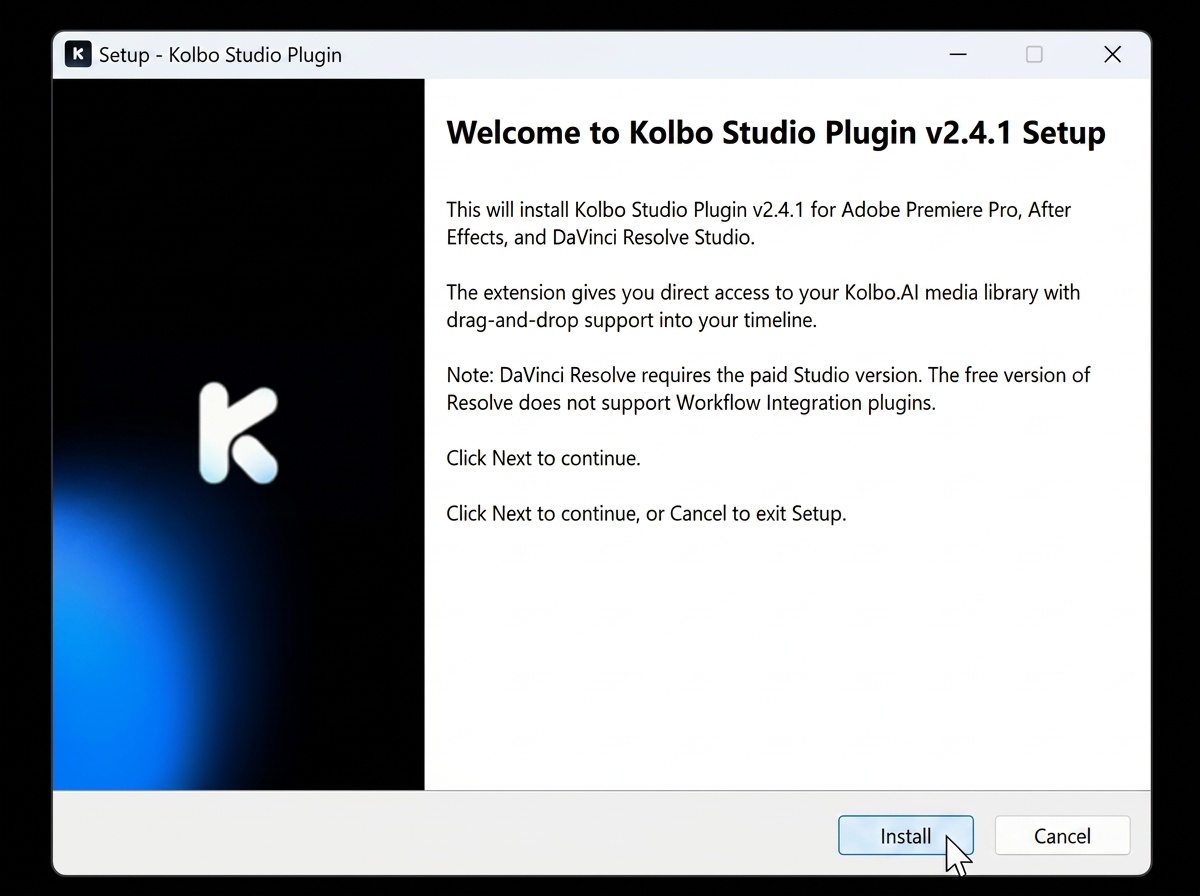
Task: Click the Kolbo K icon in title bar
Action: tap(78, 54)
